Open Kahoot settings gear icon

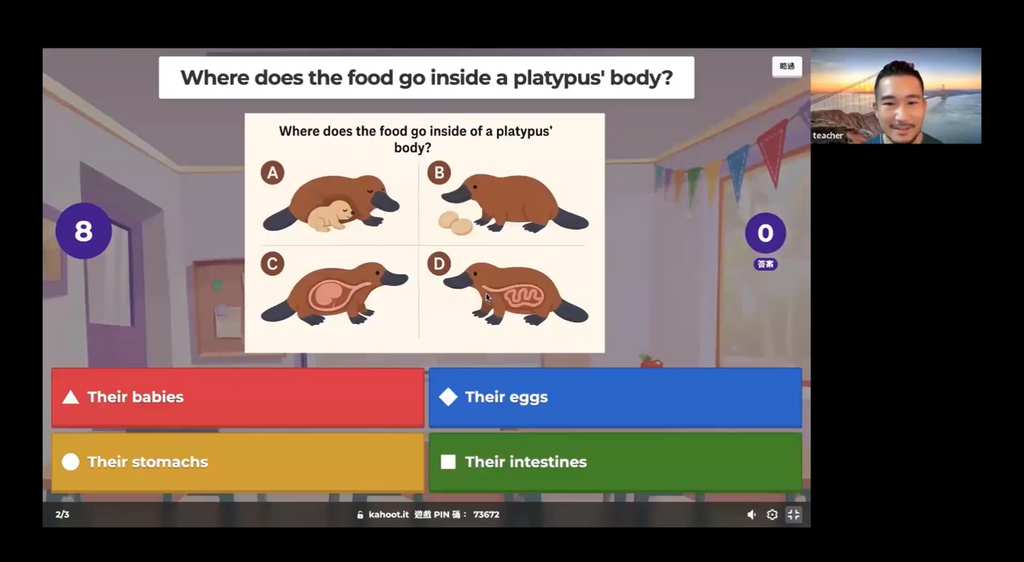pyautogui.click(x=772, y=515)
